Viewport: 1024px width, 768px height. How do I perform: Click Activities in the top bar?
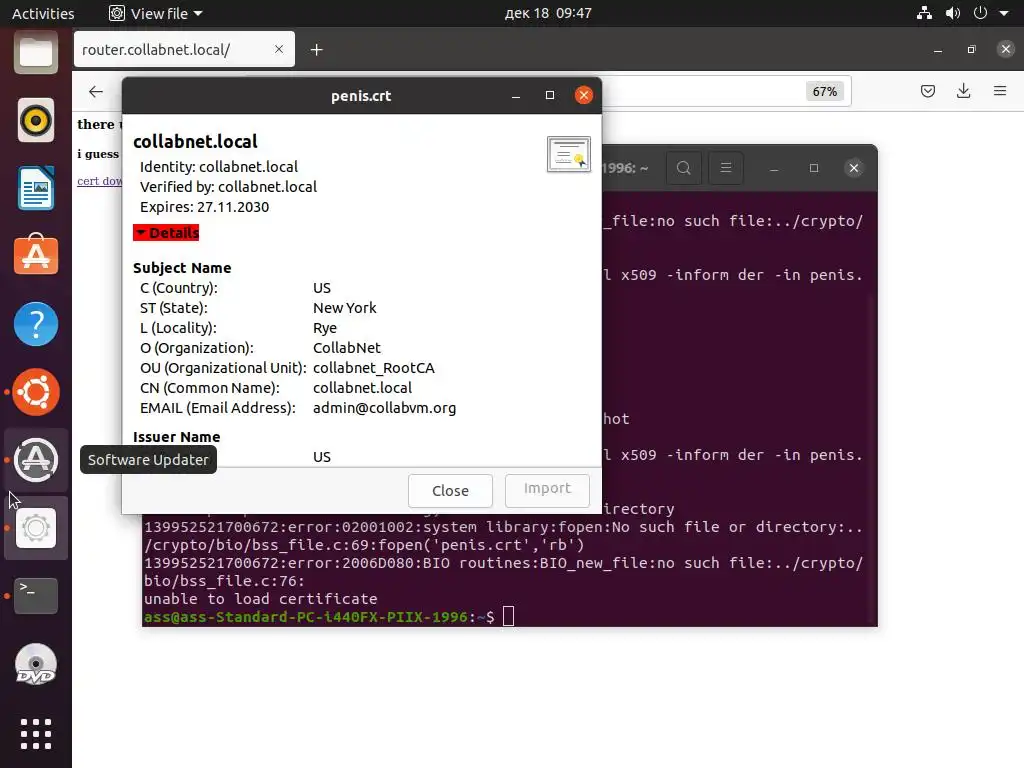coord(43,13)
